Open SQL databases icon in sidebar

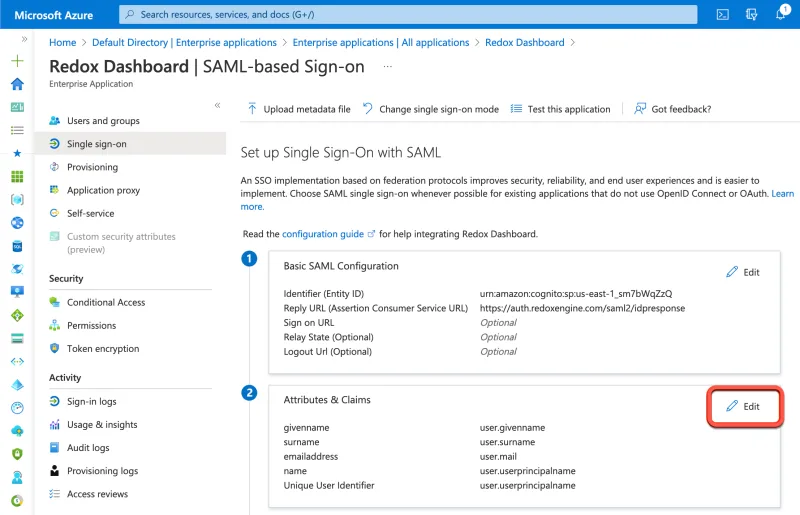click(17, 246)
